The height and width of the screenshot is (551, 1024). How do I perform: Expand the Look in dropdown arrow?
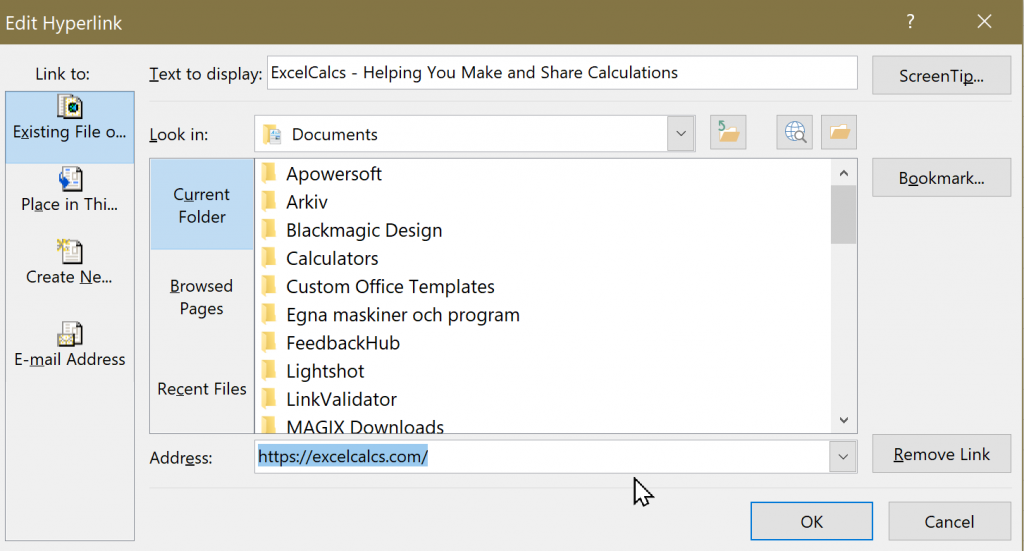tap(680, 133)
